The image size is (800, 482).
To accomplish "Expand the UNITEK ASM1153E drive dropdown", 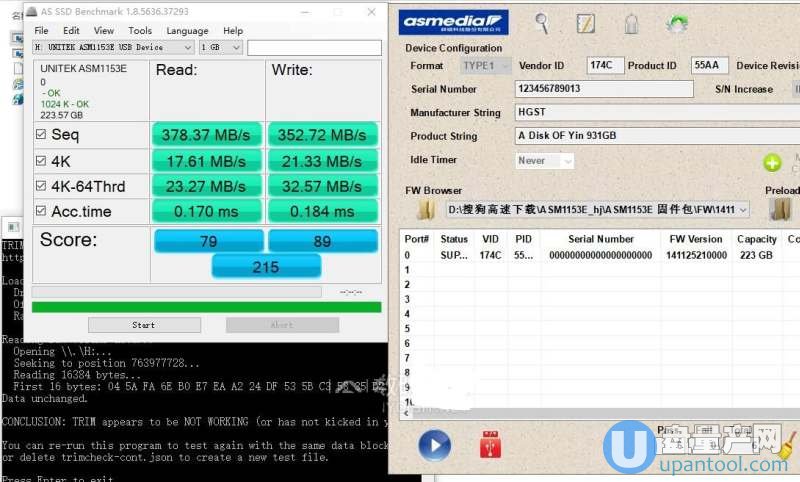I will click(188, 47).
